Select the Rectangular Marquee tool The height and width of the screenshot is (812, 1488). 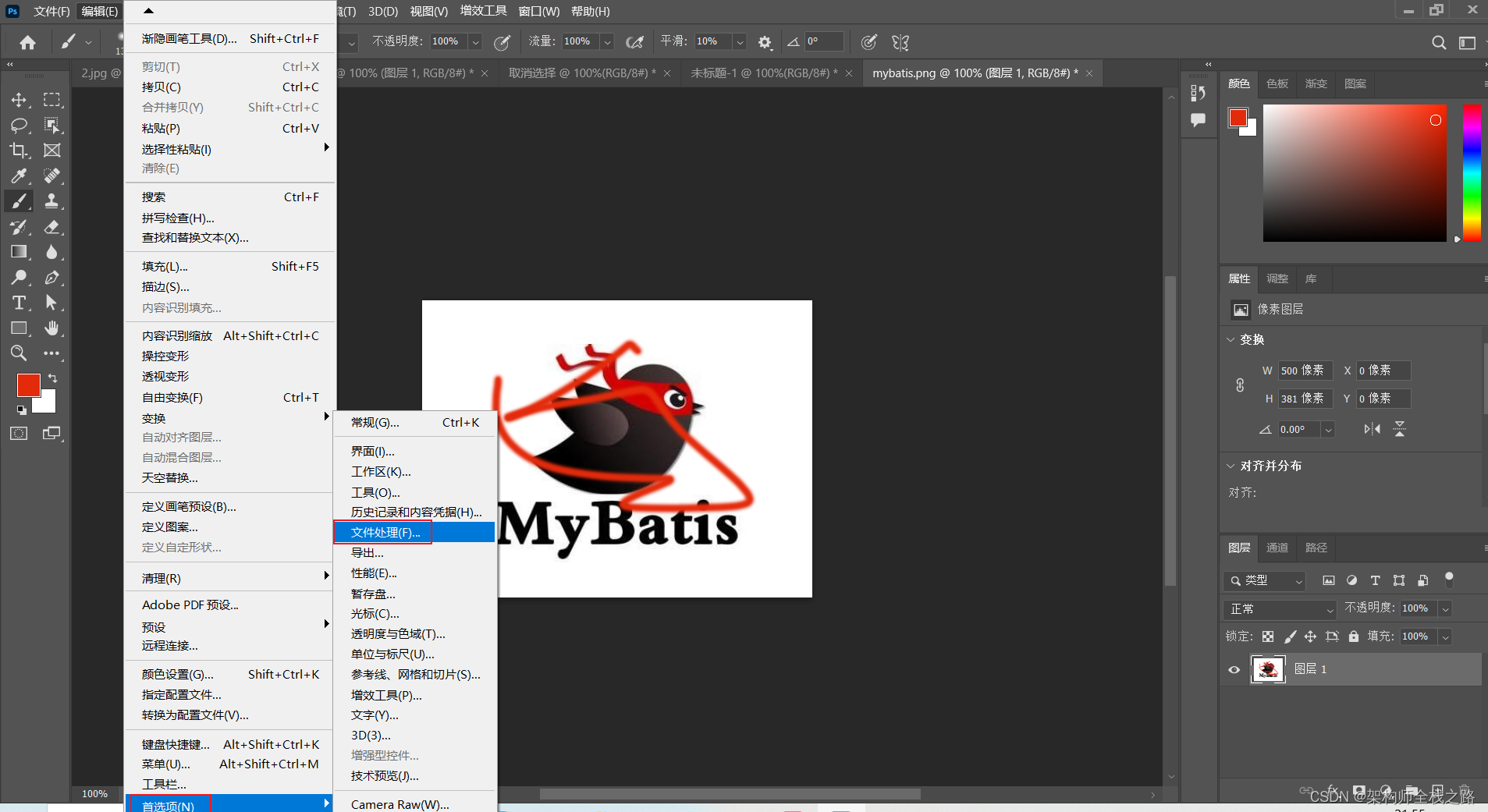(x=51, y=100)
